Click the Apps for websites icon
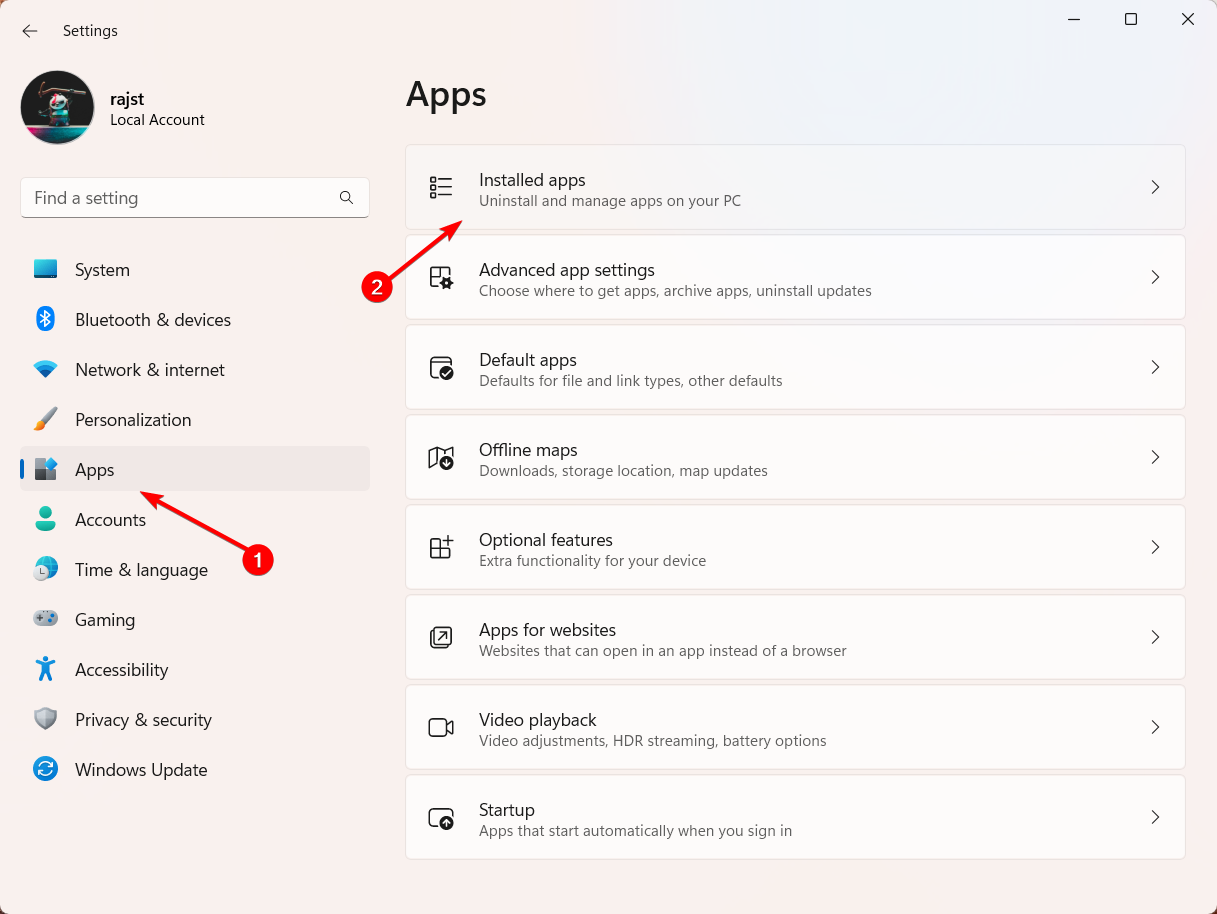This screenshot has width=1217, height=914. click(440, 637)
